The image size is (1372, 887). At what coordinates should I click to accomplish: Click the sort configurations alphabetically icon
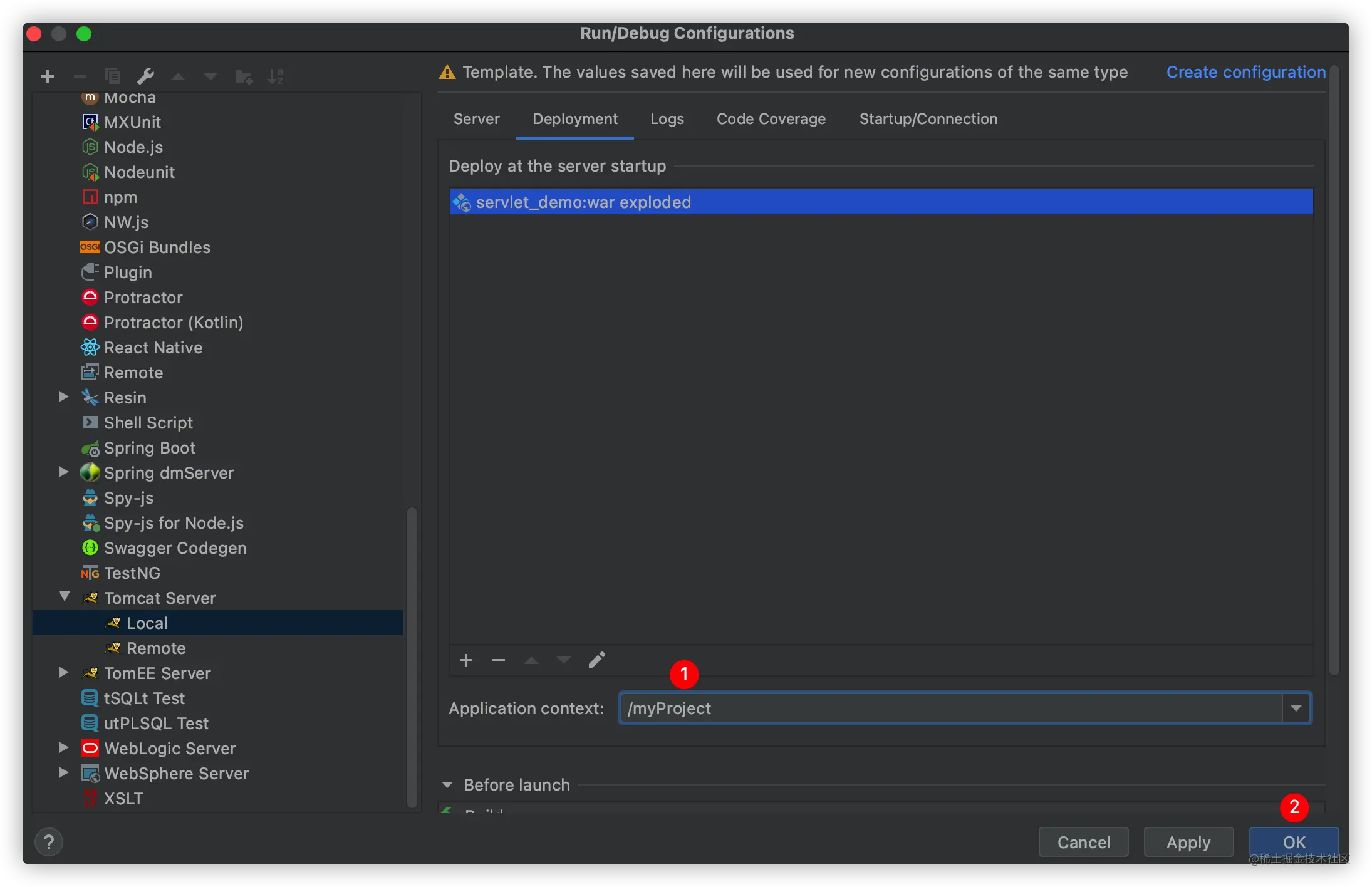[276, 76]
